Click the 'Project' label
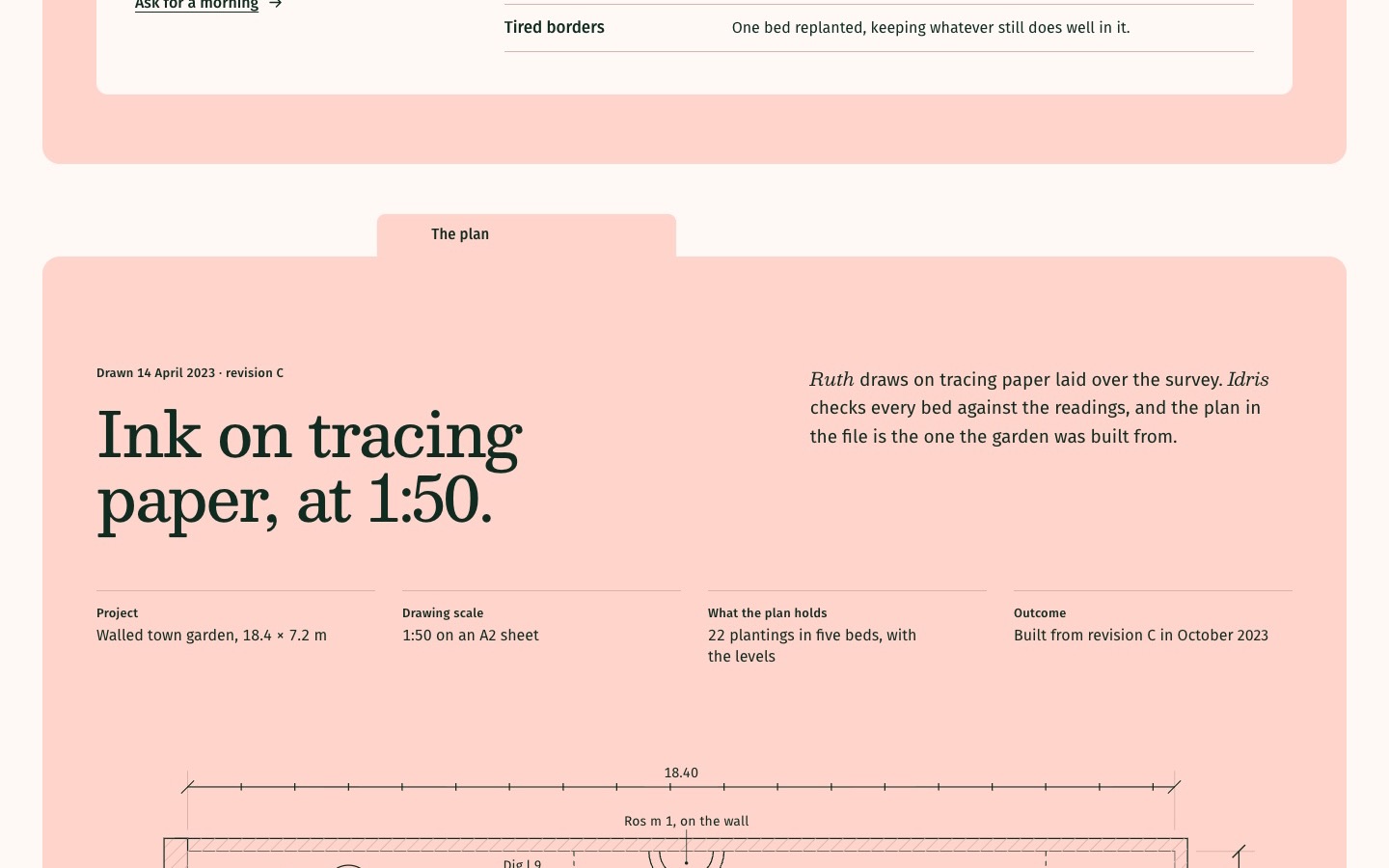Screen dimensions: 1389x868 click(x=118, y=613)
